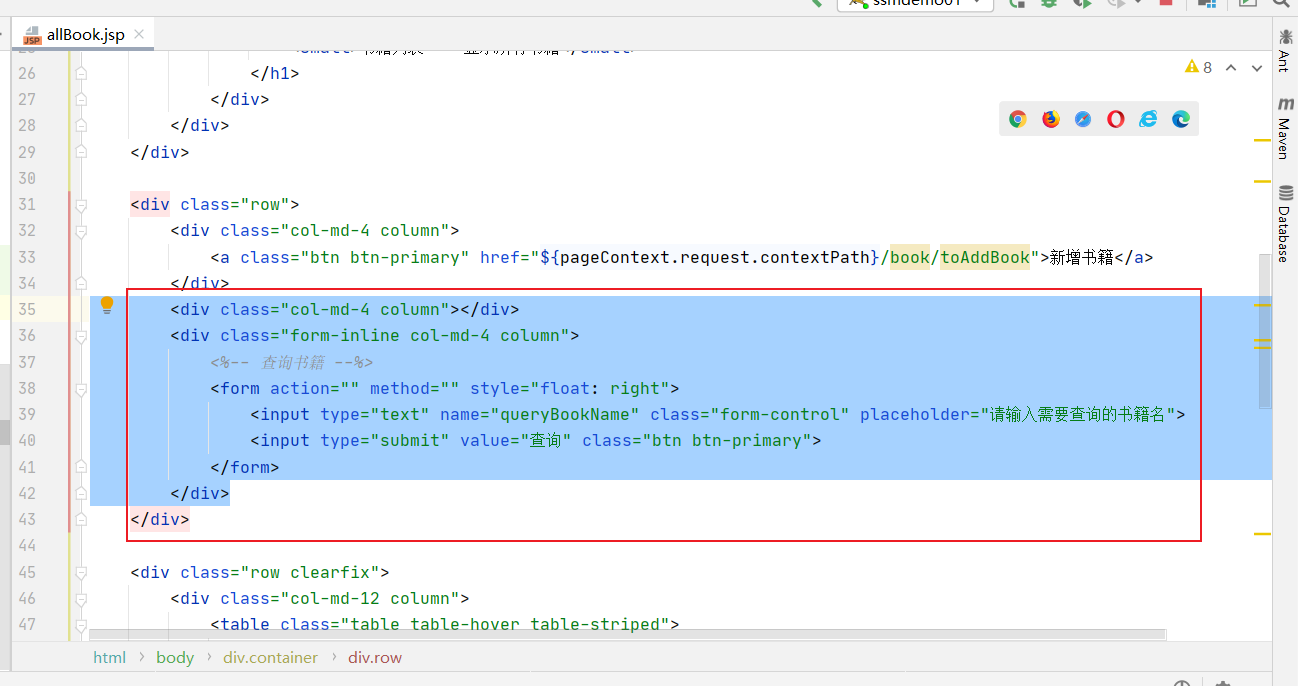The height and width of the screenshot is (686, 1298).
Task: Select the allBook.jsp editor tab
Action: coord(85,35)
